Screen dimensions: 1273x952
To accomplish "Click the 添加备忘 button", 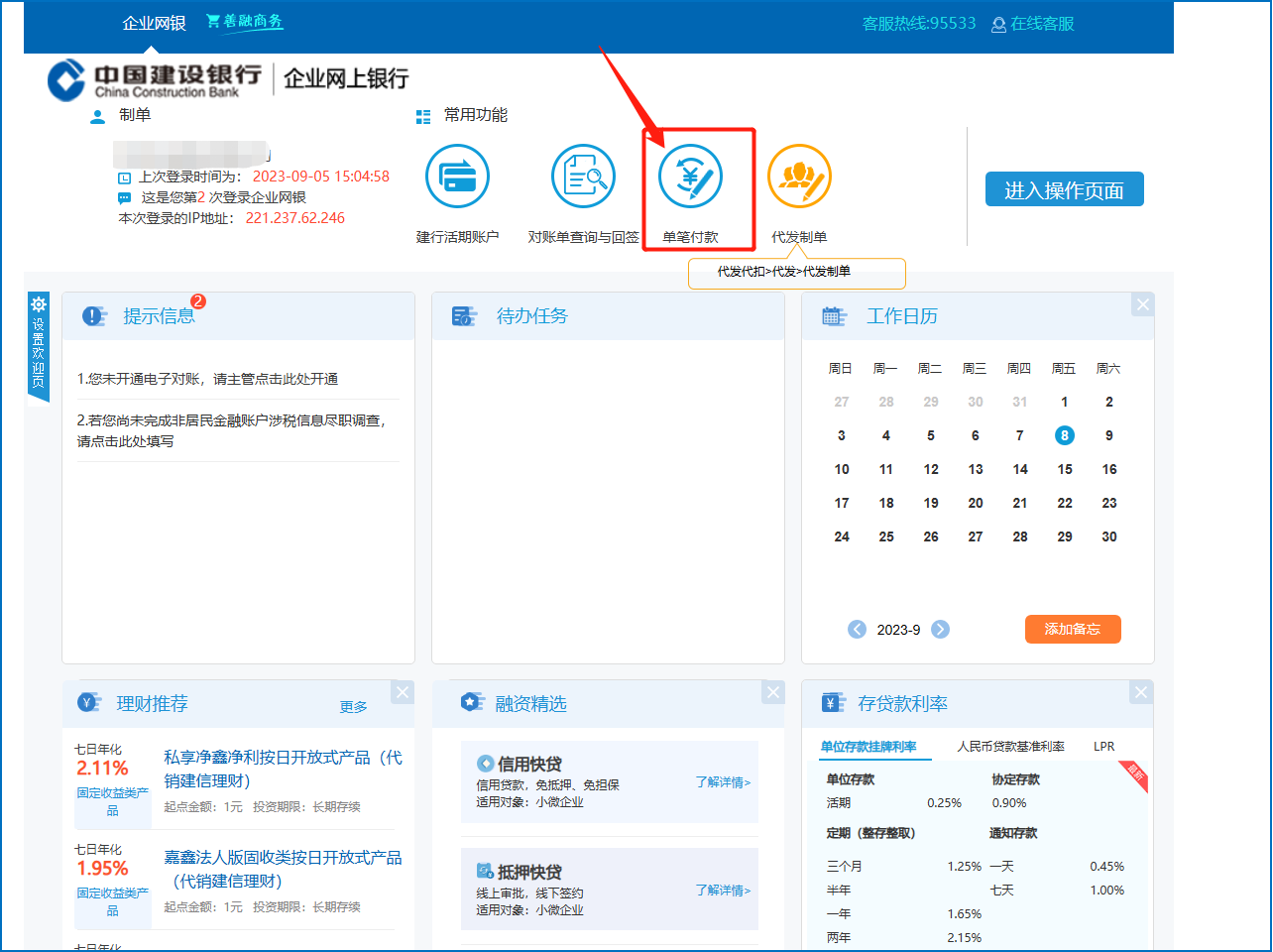I will click(x=1072, y=629).
